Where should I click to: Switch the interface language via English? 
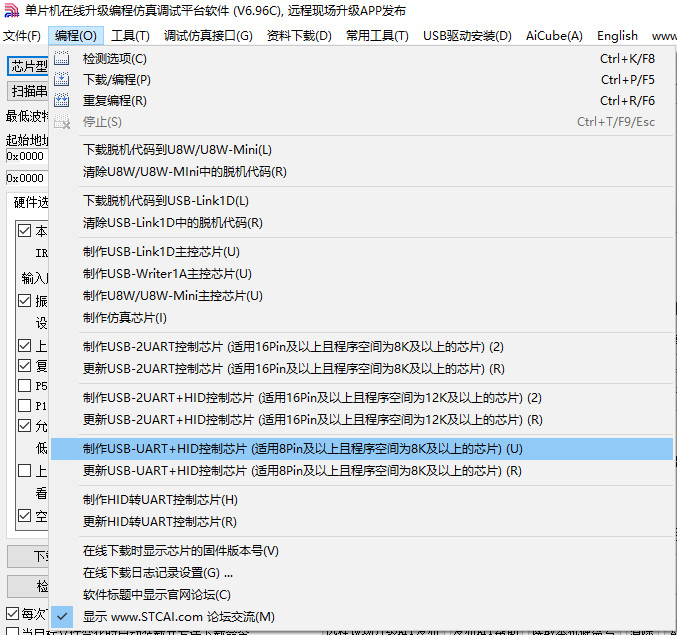(617, 35)
